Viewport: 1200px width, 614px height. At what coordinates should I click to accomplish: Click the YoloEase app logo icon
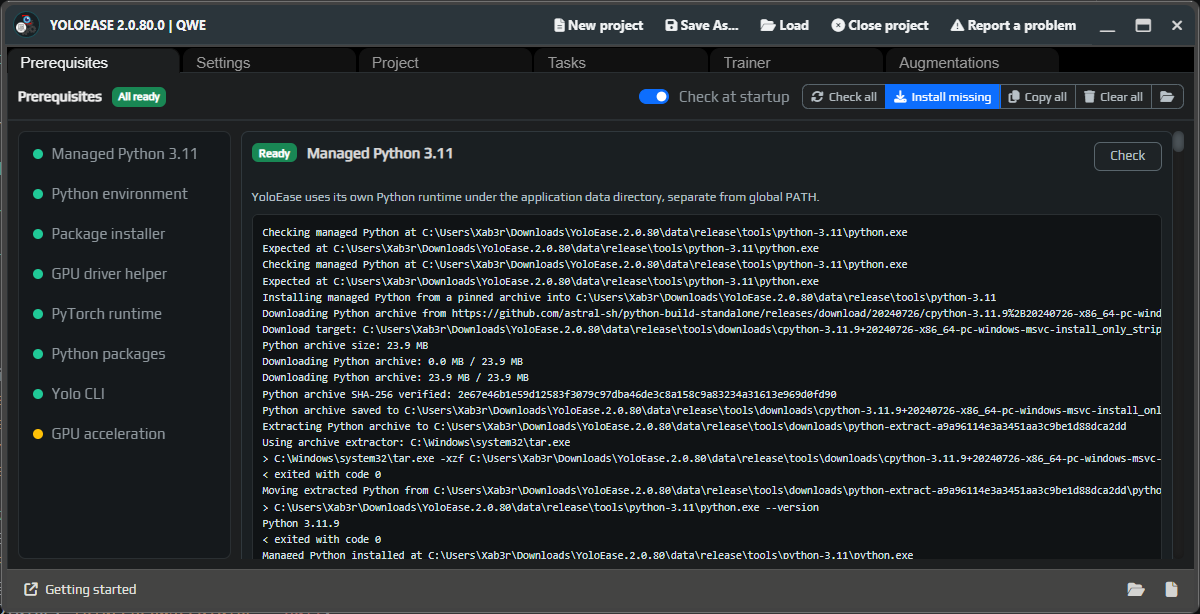(26, 25)
